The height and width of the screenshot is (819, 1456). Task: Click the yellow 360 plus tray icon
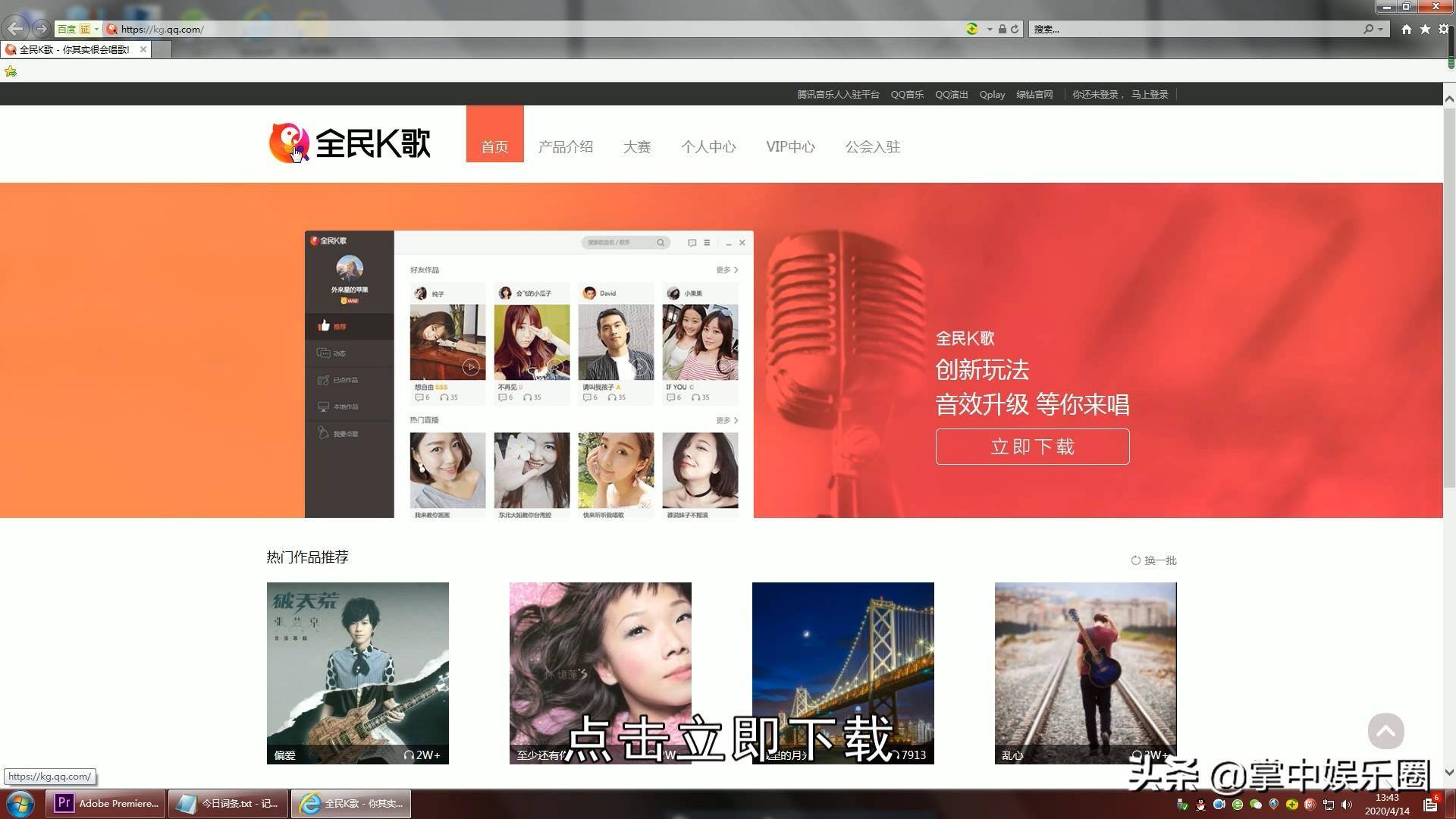click(1291, 805)
